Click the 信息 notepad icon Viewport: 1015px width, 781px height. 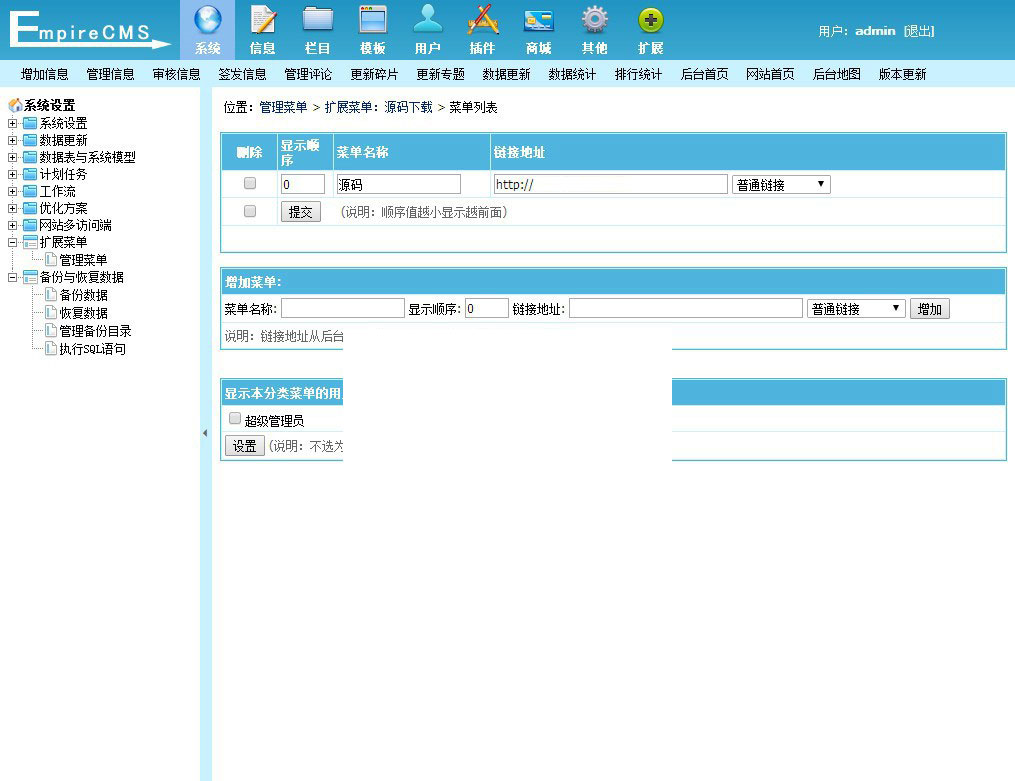[x=263, y=21]
